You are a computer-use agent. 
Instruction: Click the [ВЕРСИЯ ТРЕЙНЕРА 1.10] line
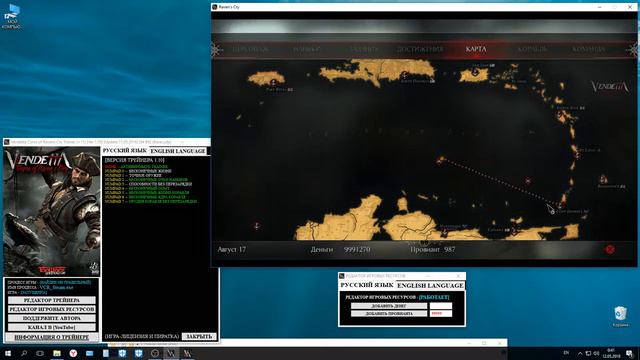click(134, 160)
